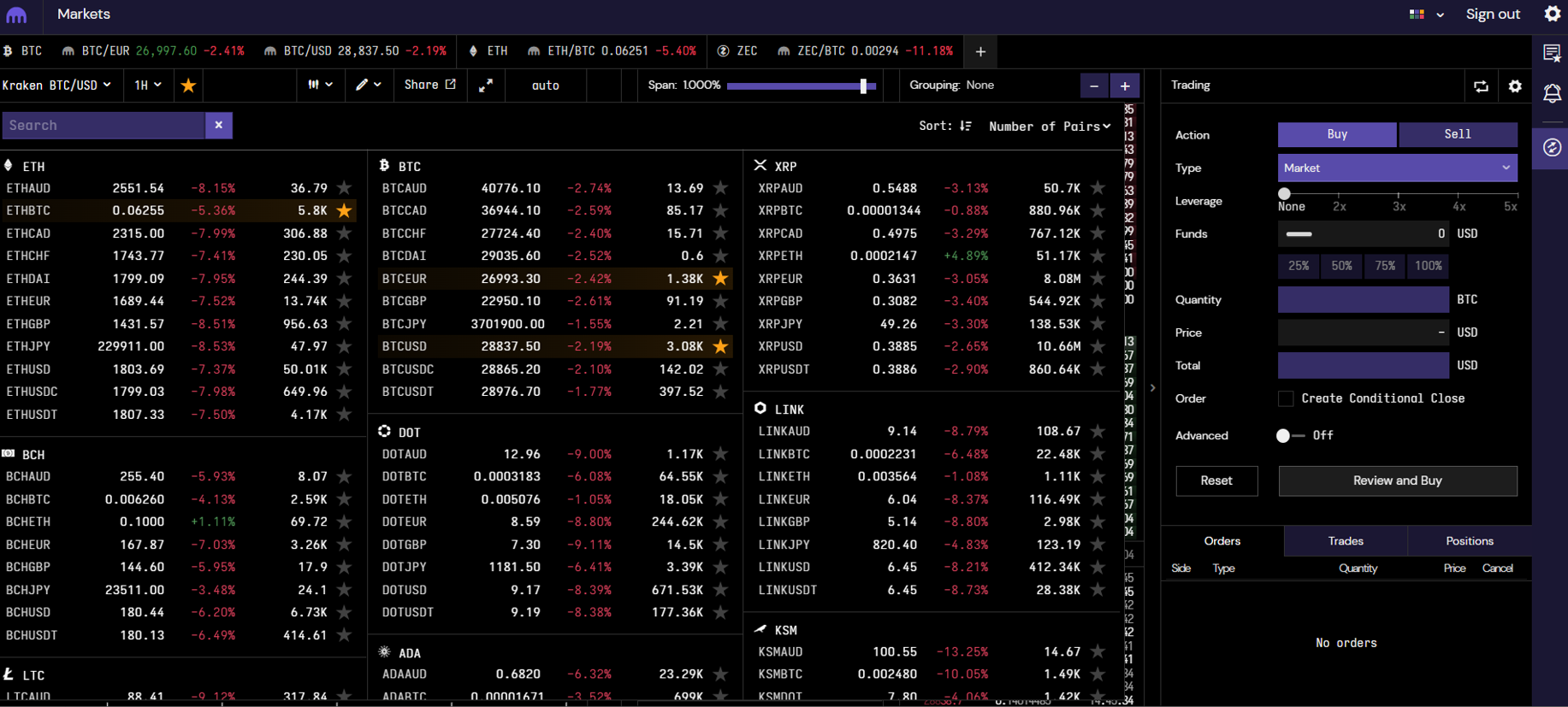Select the BTC/USD ticker tab
The width and height of the screenshot is (1568, 707).
point(355,51)
